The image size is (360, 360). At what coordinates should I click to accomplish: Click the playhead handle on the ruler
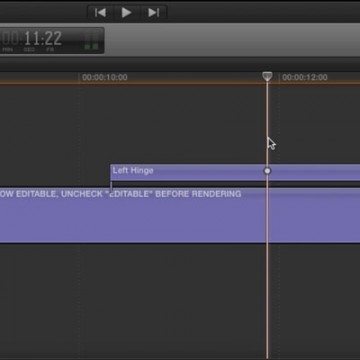[x=267, y=76]
